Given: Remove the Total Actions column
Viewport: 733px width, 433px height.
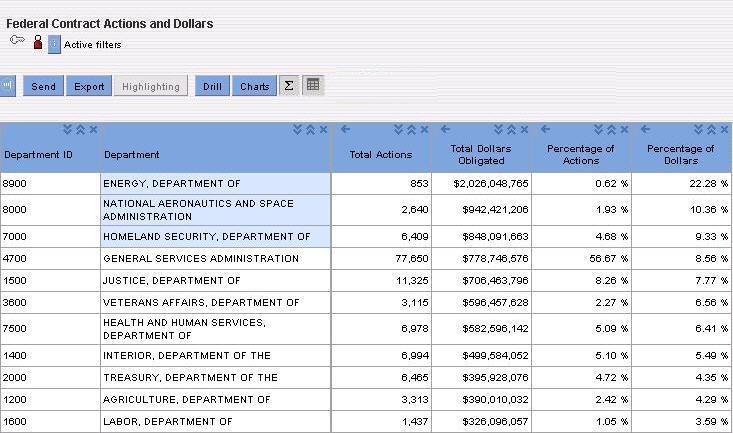Looking at the screenshot, I should tap(424, 130).
